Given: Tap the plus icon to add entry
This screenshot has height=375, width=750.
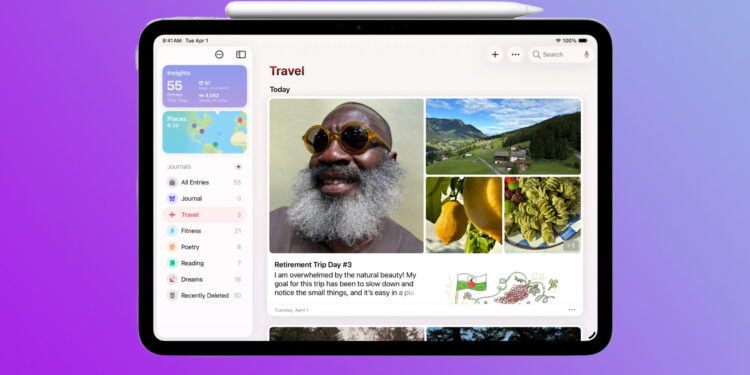Looking at the screenshot, I should (x=495, y=55).
